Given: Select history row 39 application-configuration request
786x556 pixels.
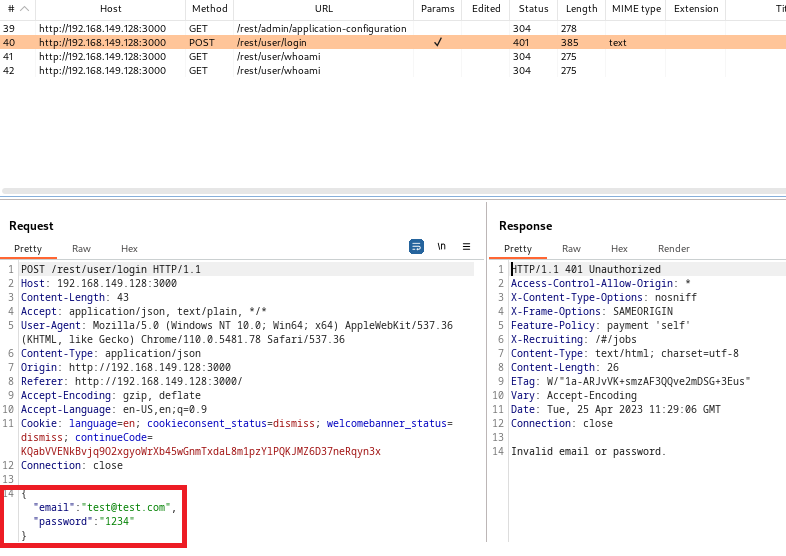Looking at the screenshot, I should (x=393, y=29).
